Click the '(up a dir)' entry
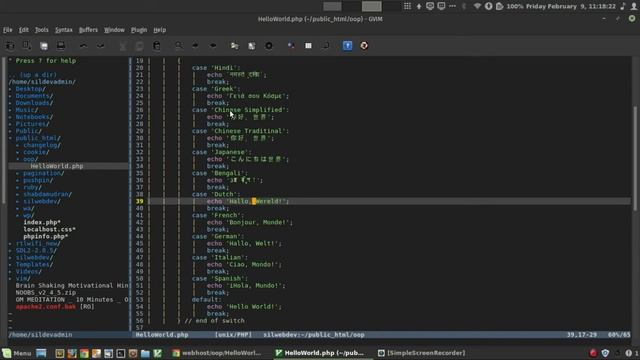The width and height of the screenshot is (640, 360). coord(38,75)
